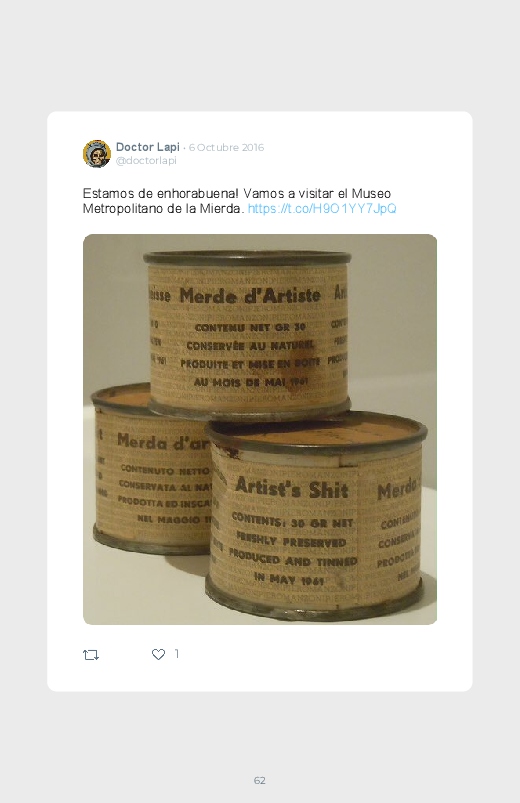Click the tweet text about Museo Metropolitano

click(x=240, y=201)
